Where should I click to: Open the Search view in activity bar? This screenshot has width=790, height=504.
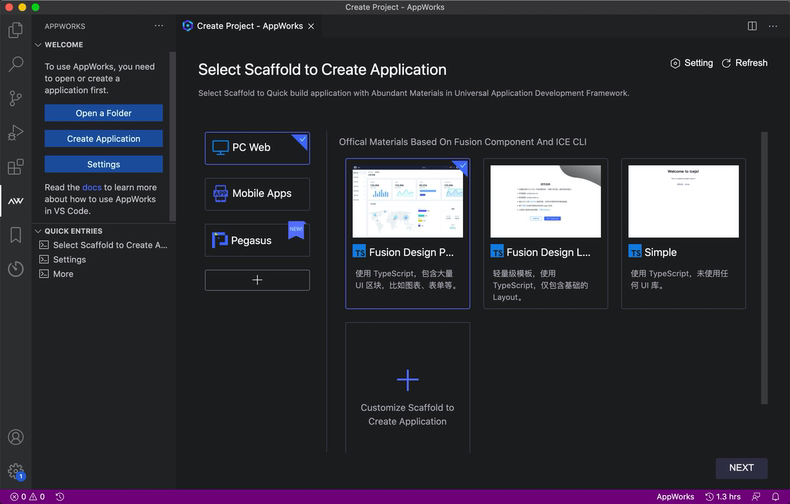[x=16, y=64]
